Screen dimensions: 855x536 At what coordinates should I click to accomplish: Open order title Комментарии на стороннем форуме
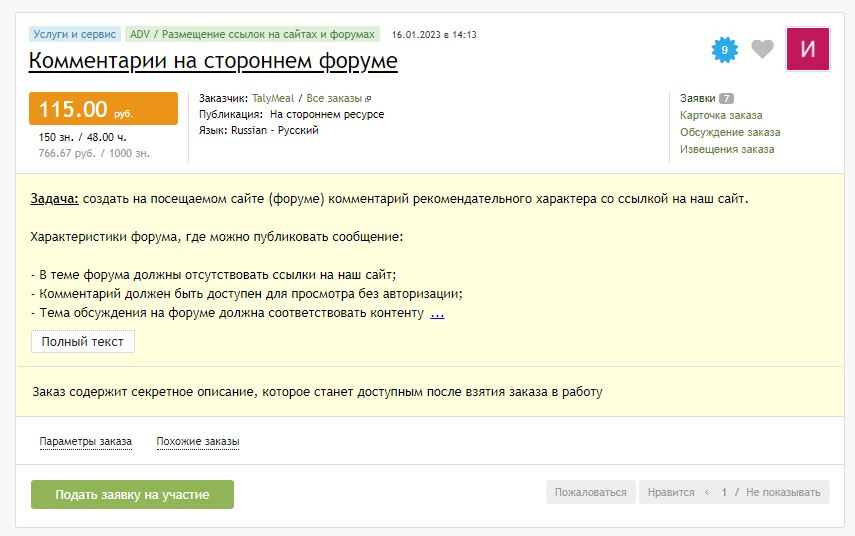point(213,61)
